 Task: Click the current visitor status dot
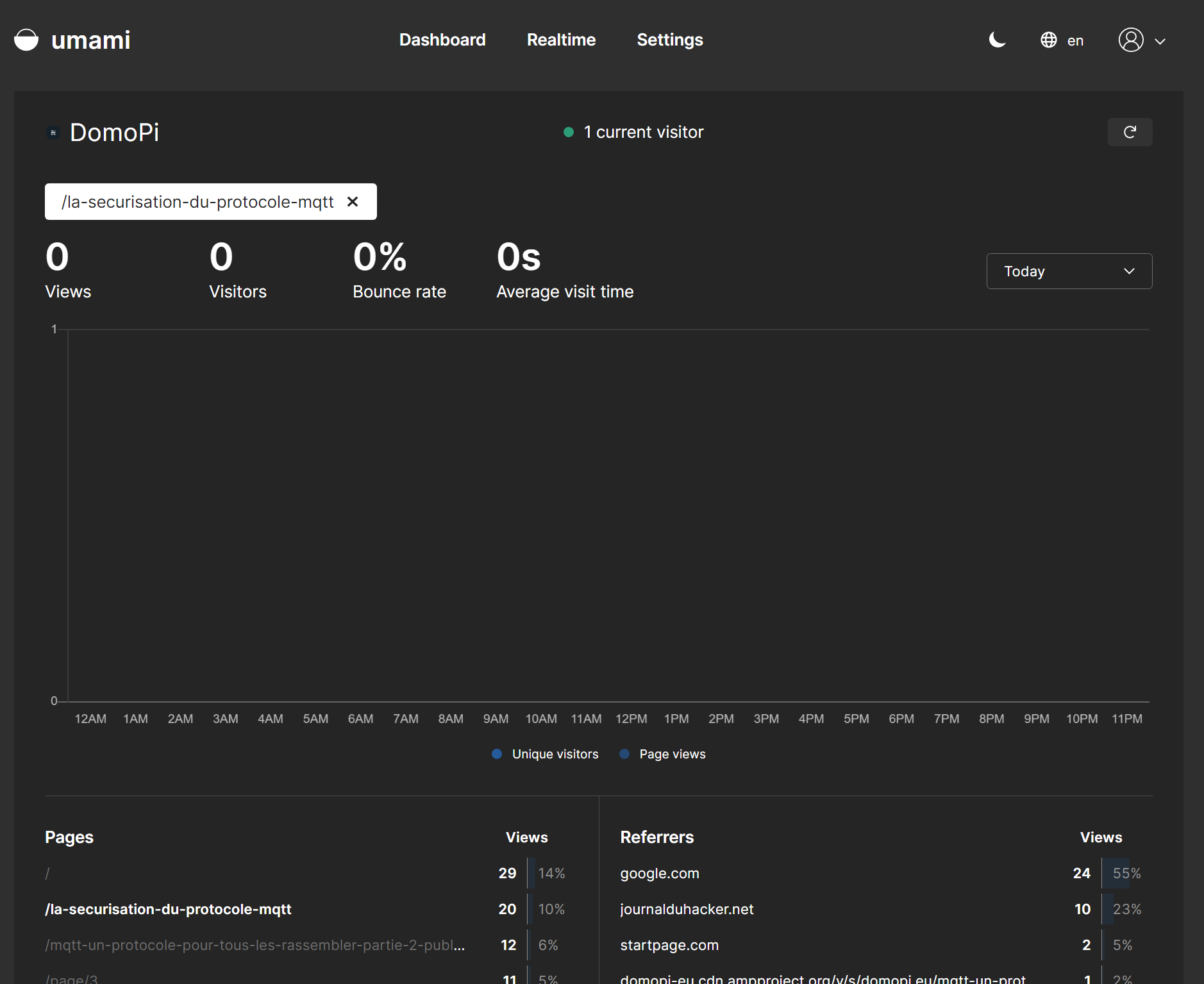point(569,132)
